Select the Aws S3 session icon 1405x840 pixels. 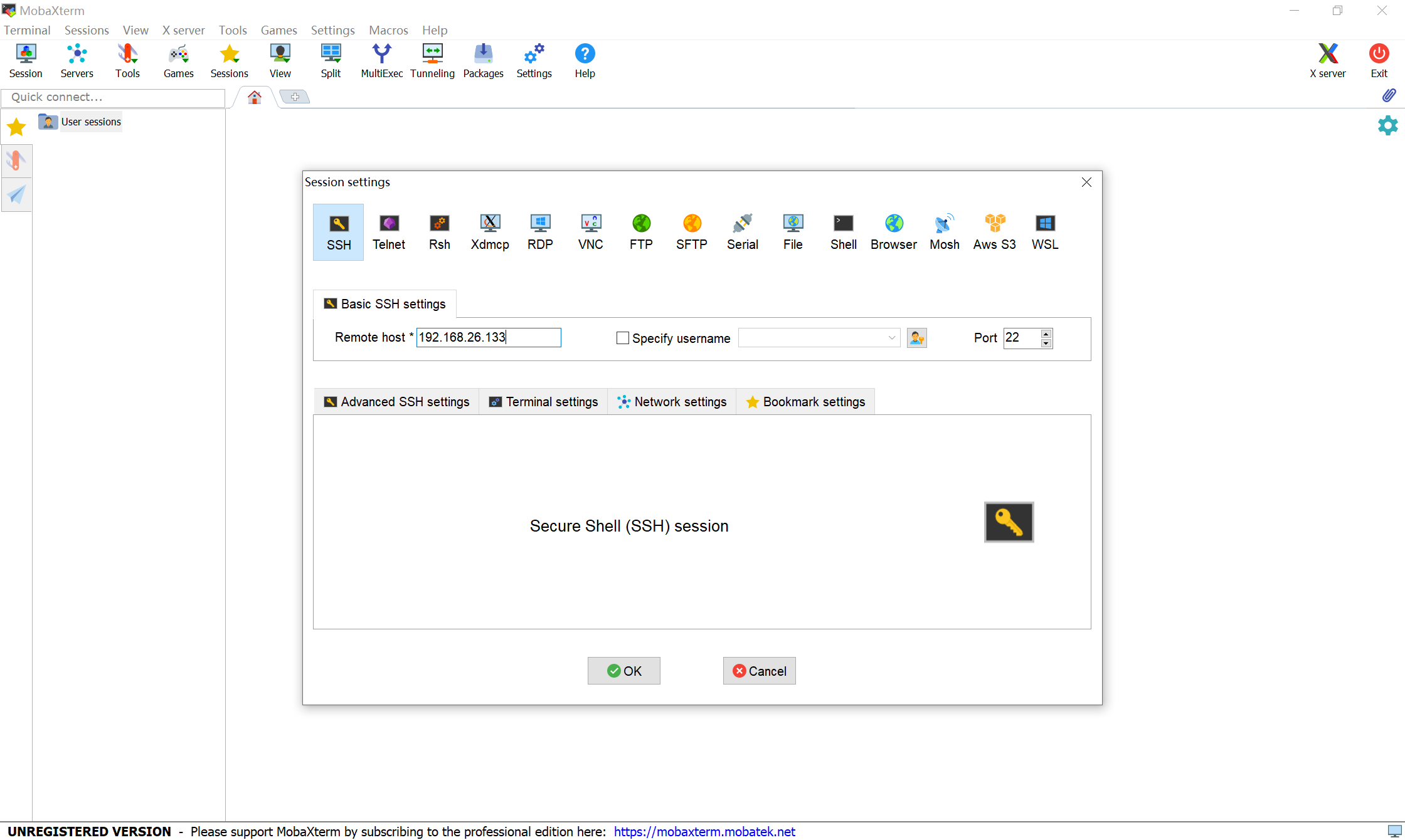[995, 232]
